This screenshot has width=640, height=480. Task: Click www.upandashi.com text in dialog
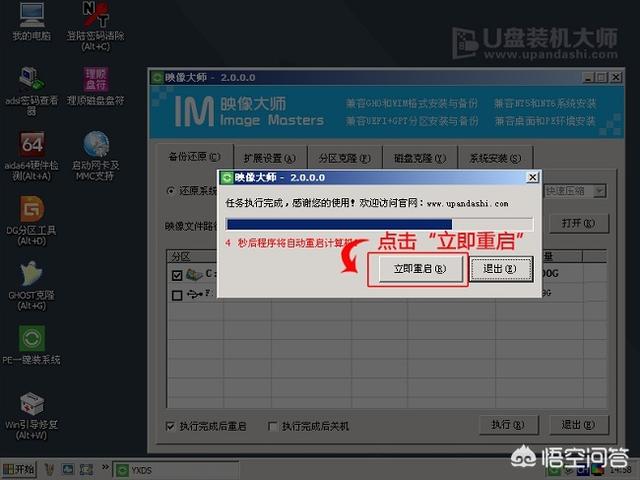[x=467, y=203]
